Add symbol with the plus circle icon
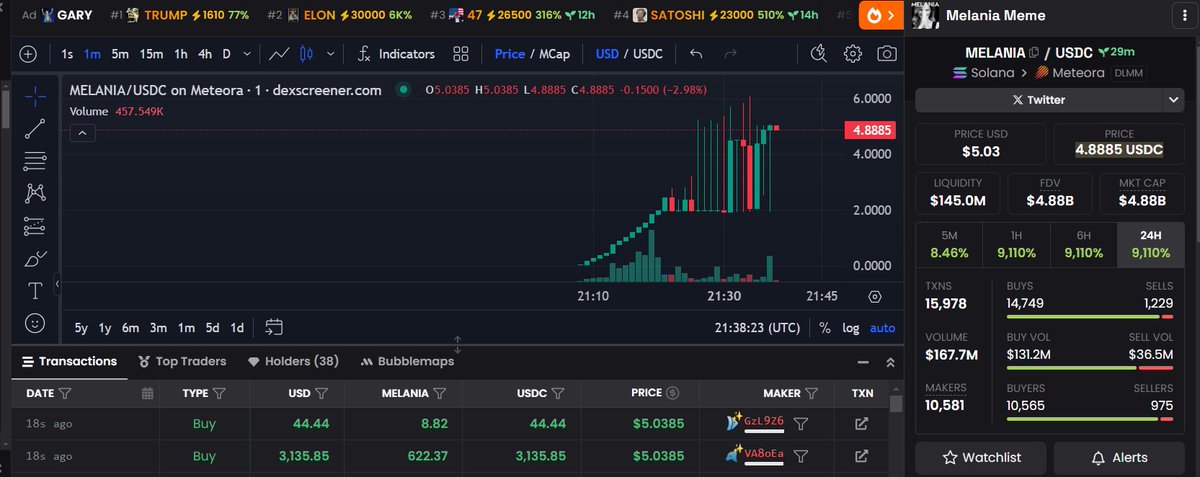This screenshot has height=477, width=1200. pyautogui.click(x=28, y=54)
